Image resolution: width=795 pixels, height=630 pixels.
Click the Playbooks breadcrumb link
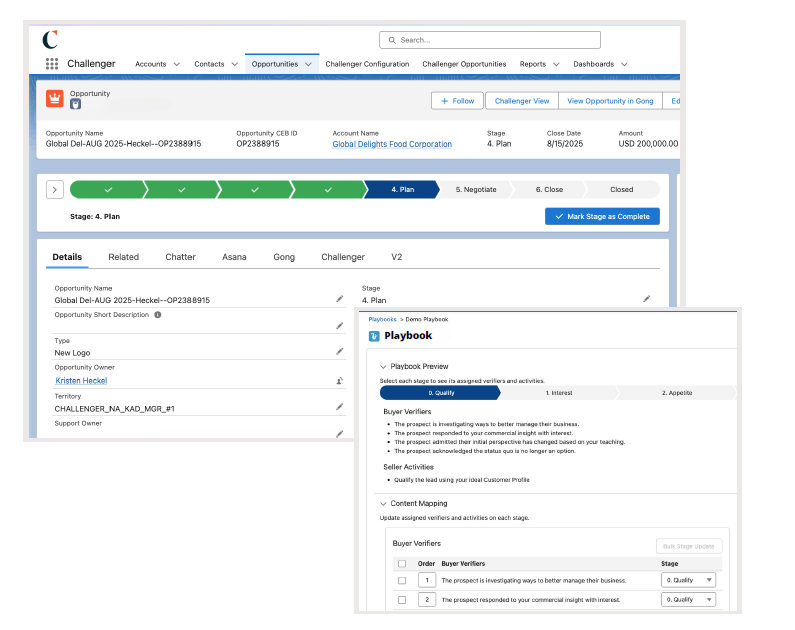pyautogui.click(x=382, y=319)
